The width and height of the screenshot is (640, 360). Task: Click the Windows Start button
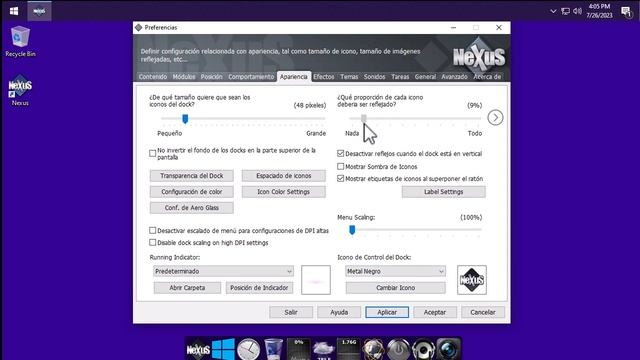[x=14, y=11]
